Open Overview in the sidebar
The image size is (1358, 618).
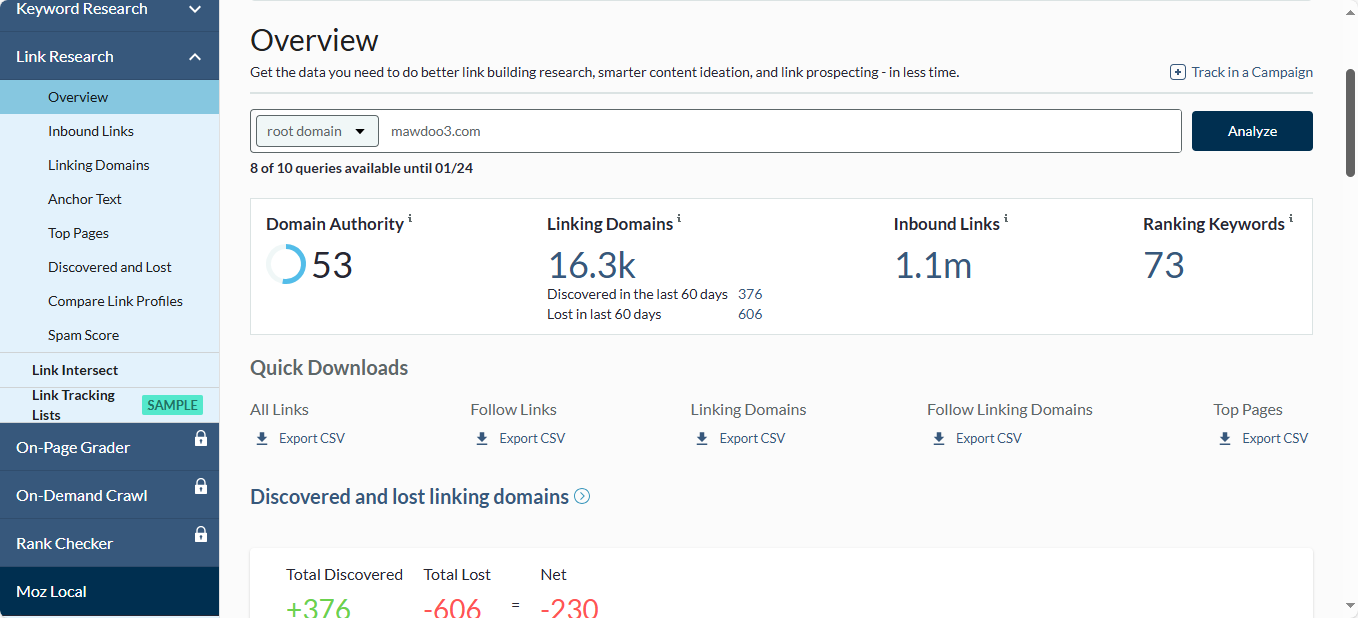[x=110, y=97]
